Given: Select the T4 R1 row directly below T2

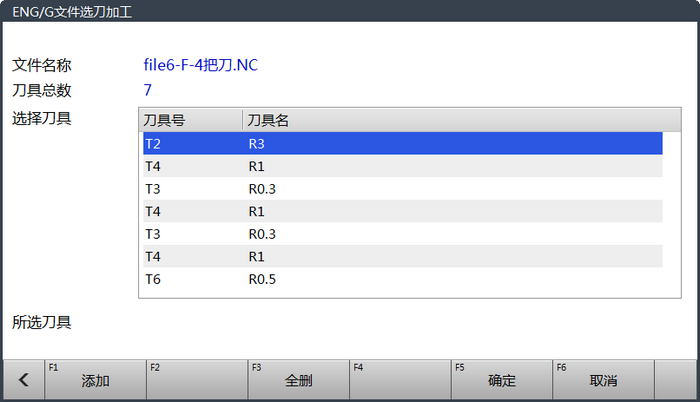Looking at the screenshot, I should [403, 166].
